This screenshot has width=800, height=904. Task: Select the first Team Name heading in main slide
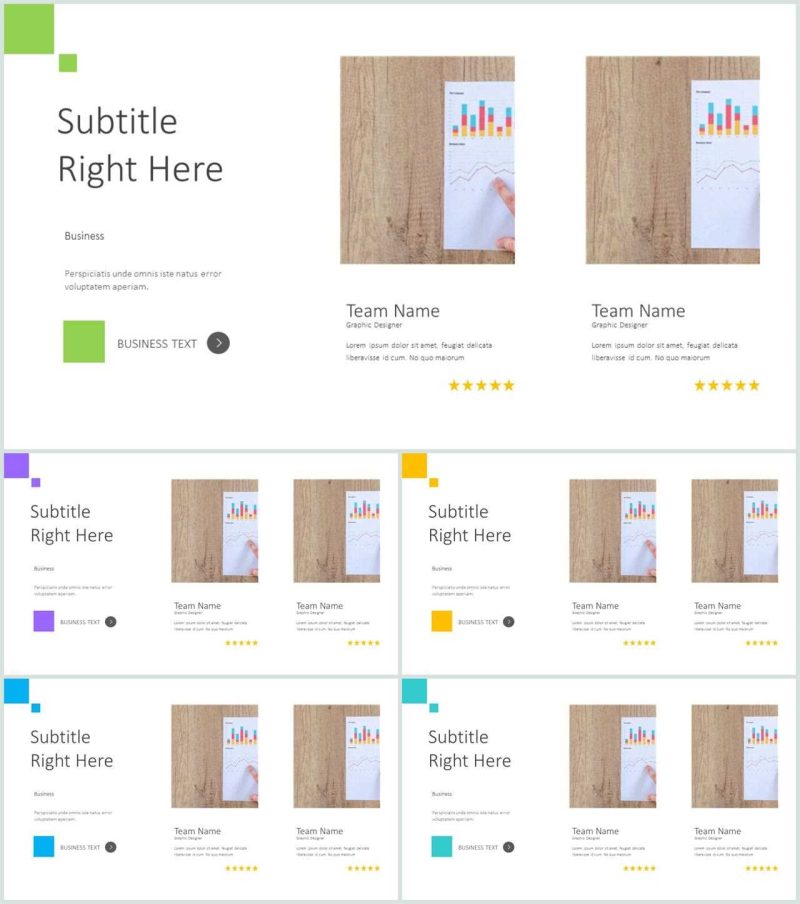[x=393, y=311]
